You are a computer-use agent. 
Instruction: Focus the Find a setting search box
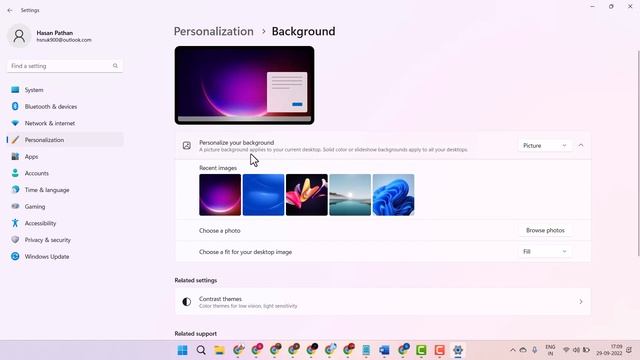tap(64, 66)
